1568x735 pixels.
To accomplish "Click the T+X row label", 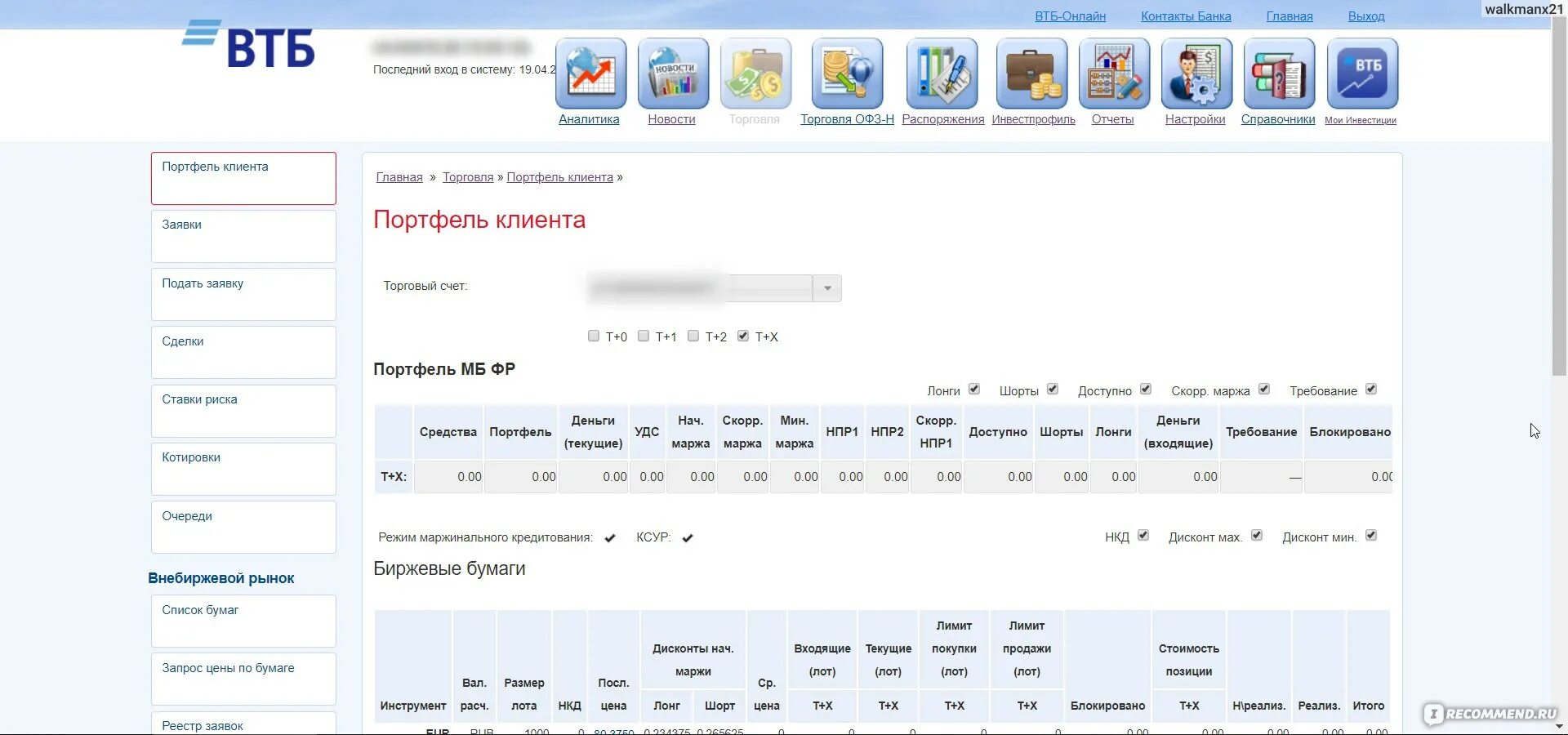I will pos(394,476).
